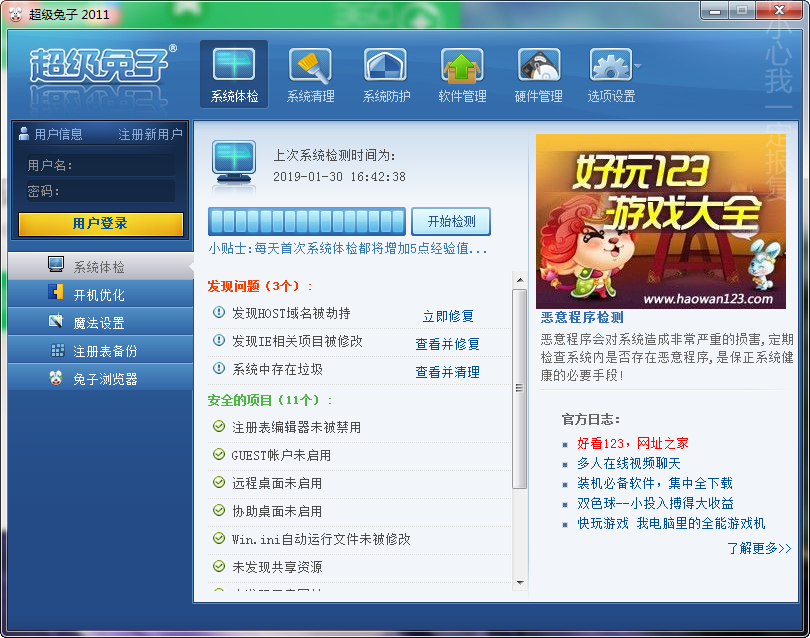Open 好看123，网址之家 log link
Image resolution: width=810 pixels, height=638 pixels.
633,443
